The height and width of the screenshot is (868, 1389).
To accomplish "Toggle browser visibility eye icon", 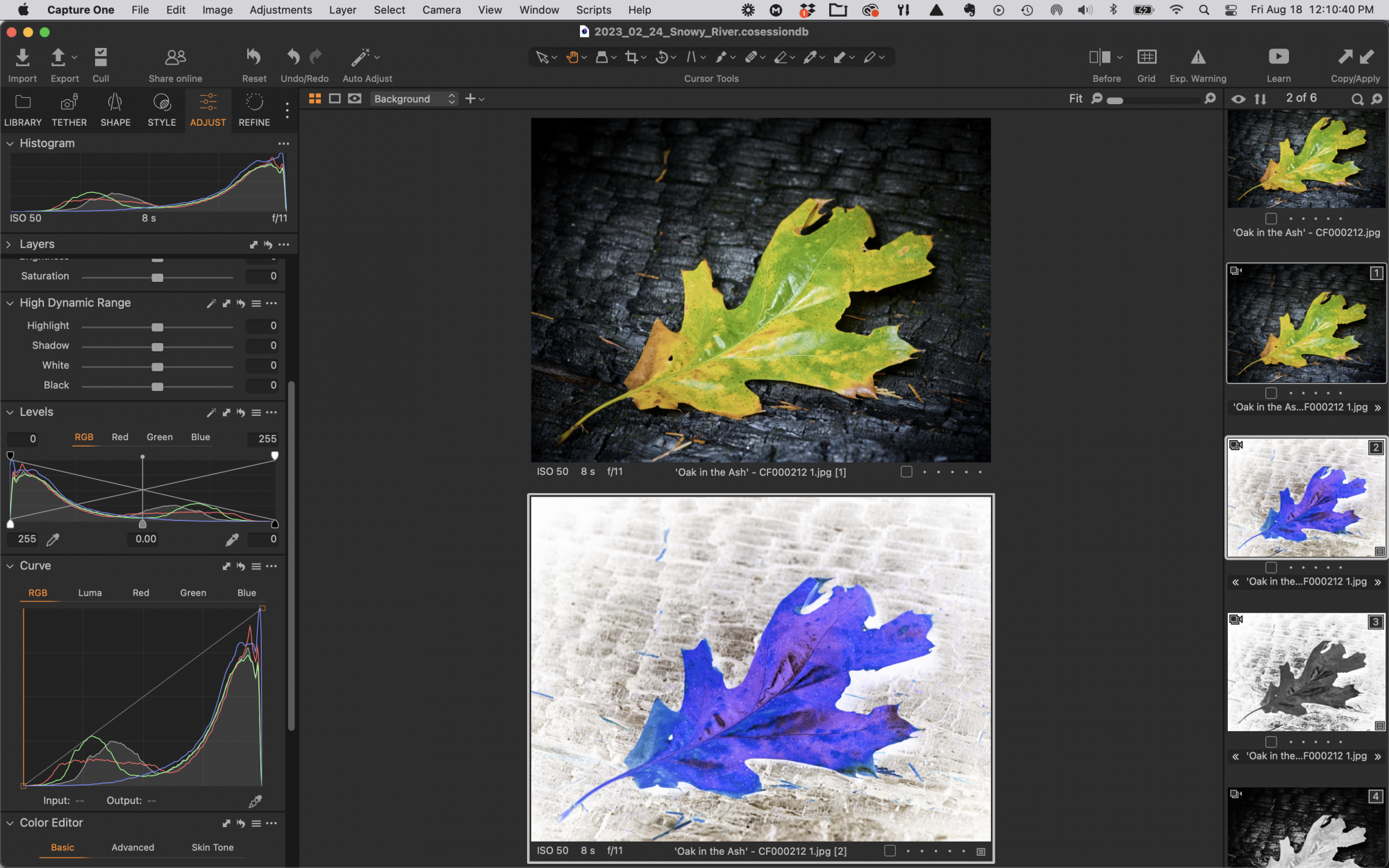I will coord(1238,99).
